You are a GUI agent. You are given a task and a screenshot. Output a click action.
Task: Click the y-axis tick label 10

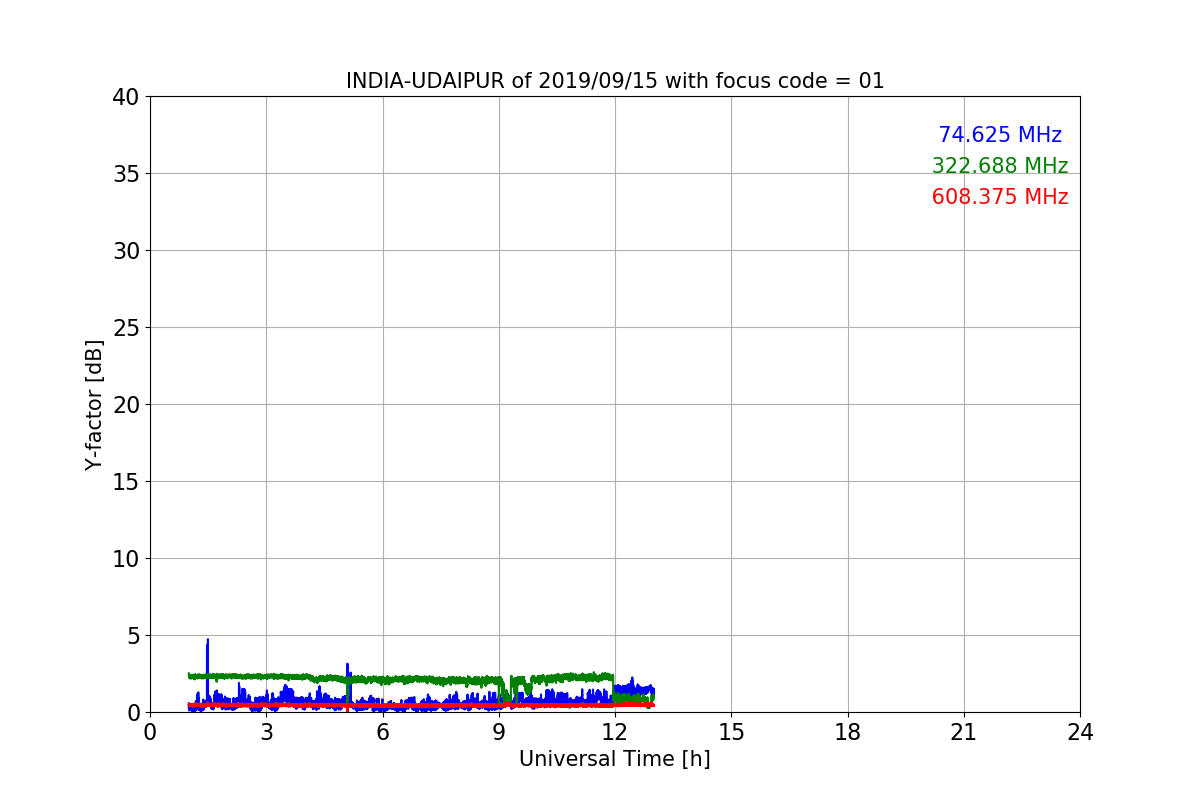pos(125,559)
